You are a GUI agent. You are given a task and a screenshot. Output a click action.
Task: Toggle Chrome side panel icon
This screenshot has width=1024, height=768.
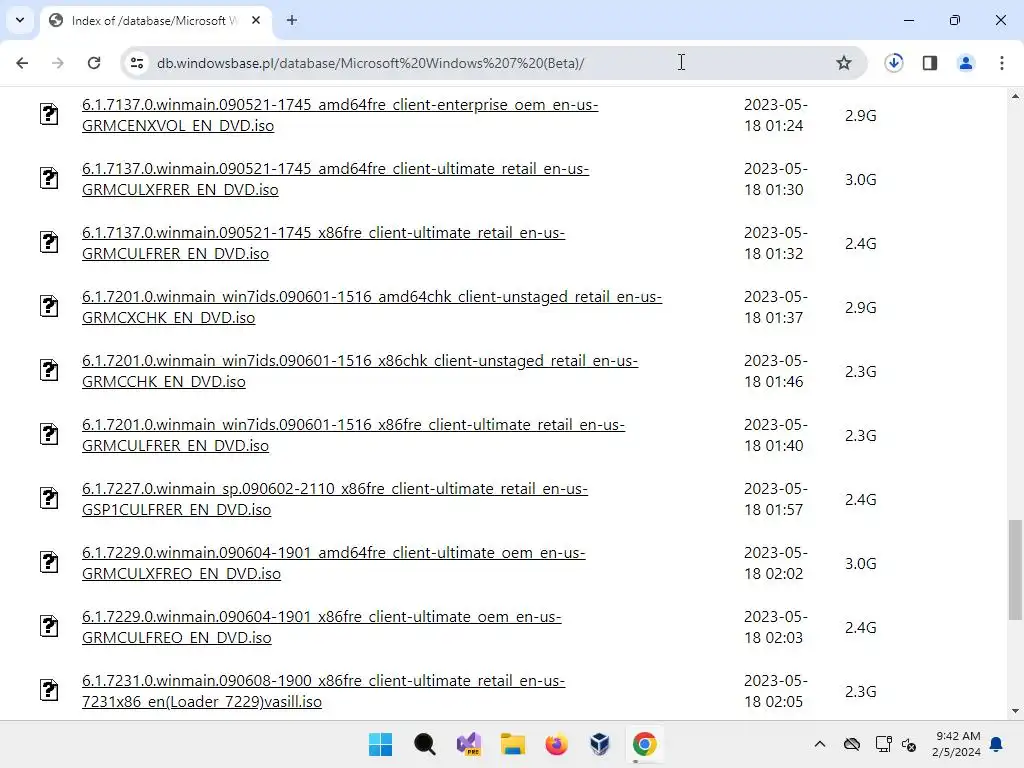[x=930, y=63]
